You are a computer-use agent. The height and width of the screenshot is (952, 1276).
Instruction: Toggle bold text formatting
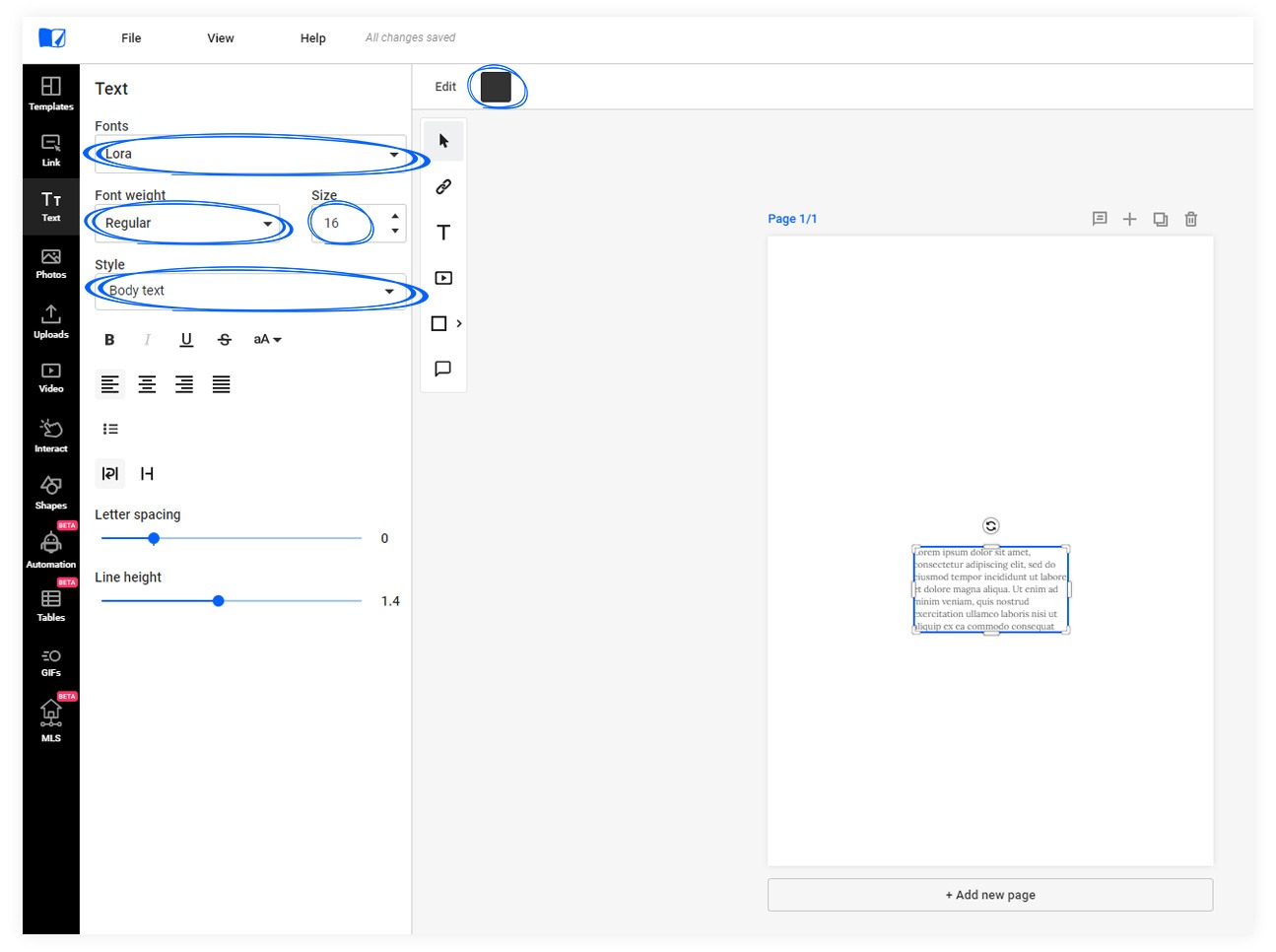pos(109,340)
